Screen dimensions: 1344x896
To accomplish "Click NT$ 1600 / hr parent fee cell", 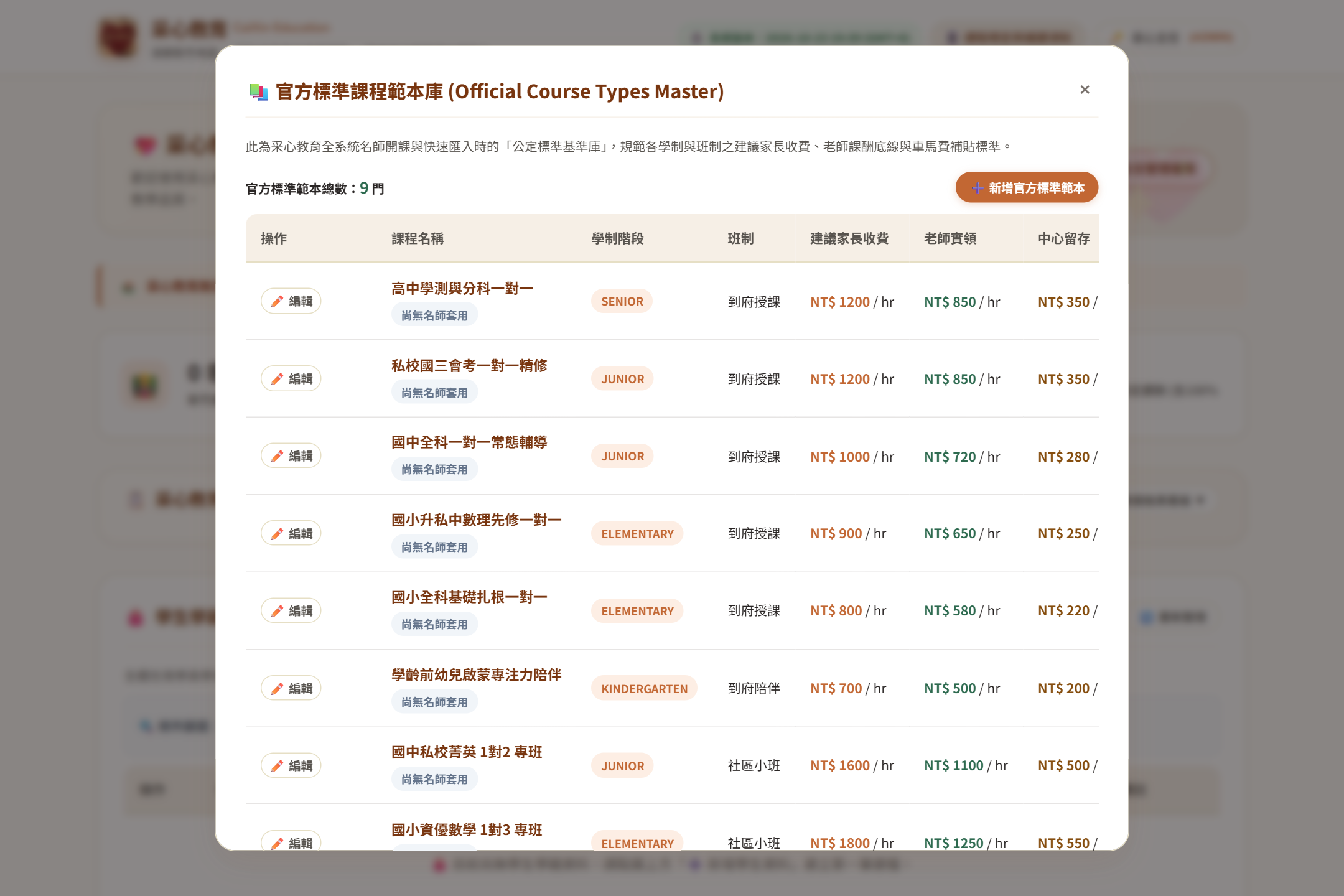I will pos(852,765).
